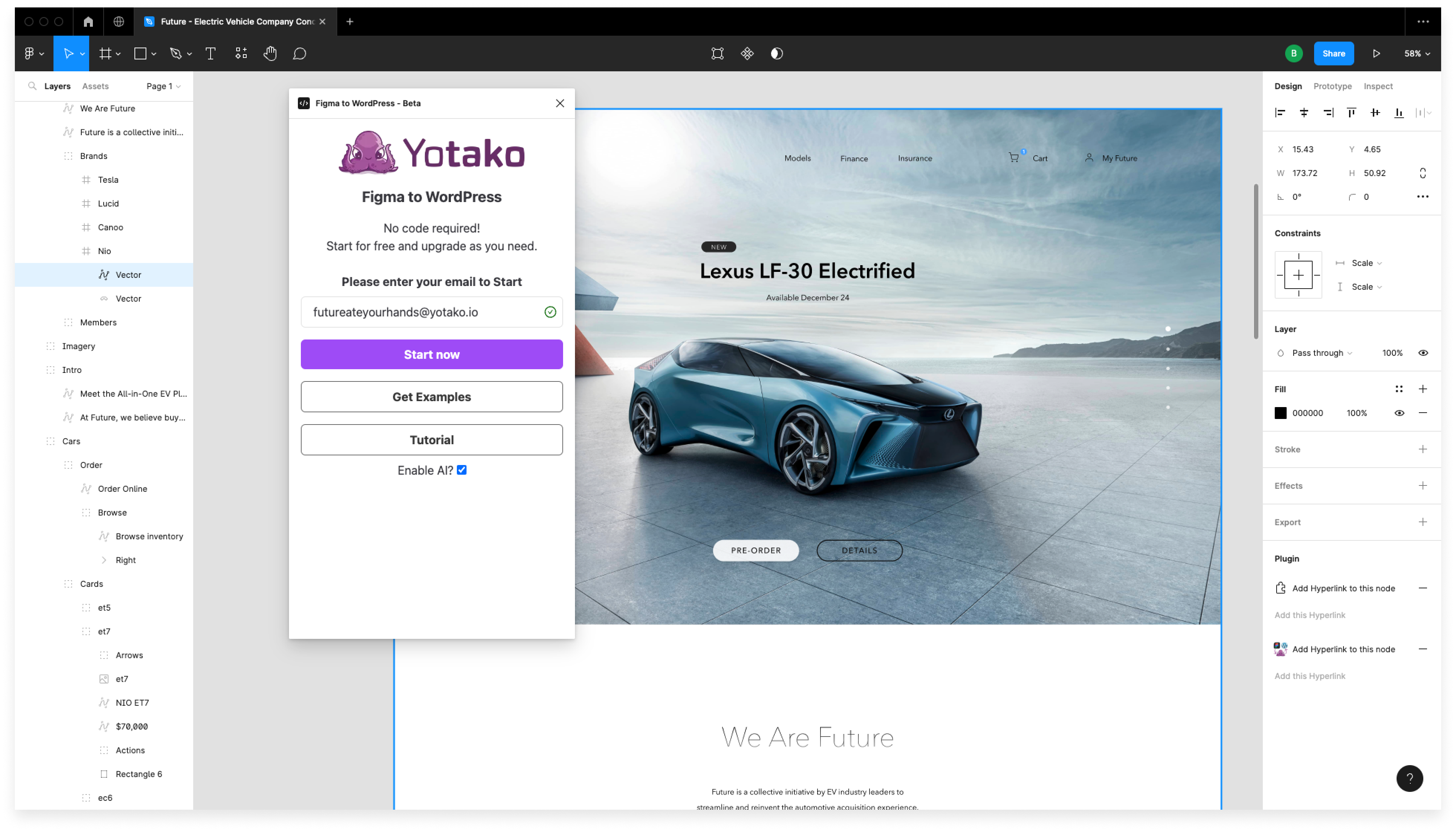
Task: Click the Community globe icon
Action: tap(119, 22)
